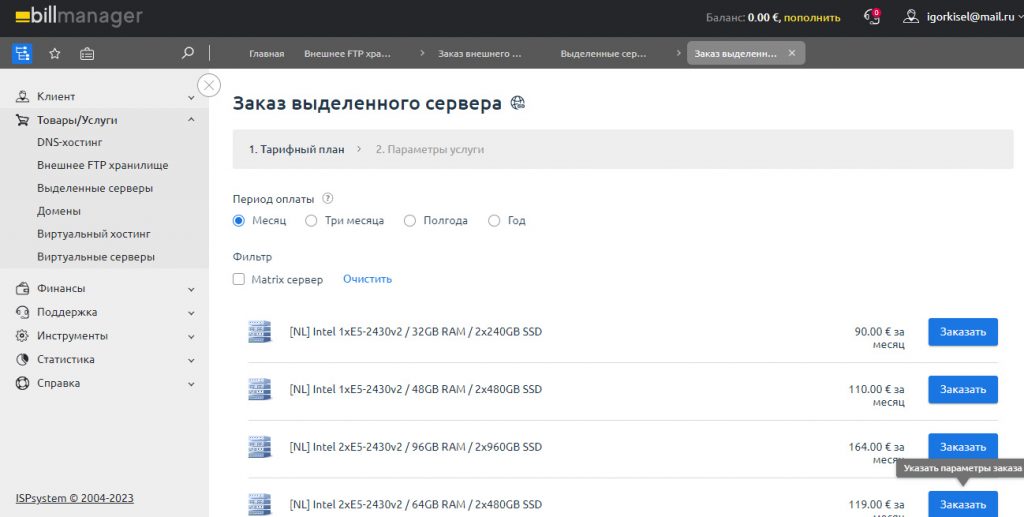Screen dimensions: 1024x517
Task: Expand the Клиент sidebar section
Action: click(191, 97)
